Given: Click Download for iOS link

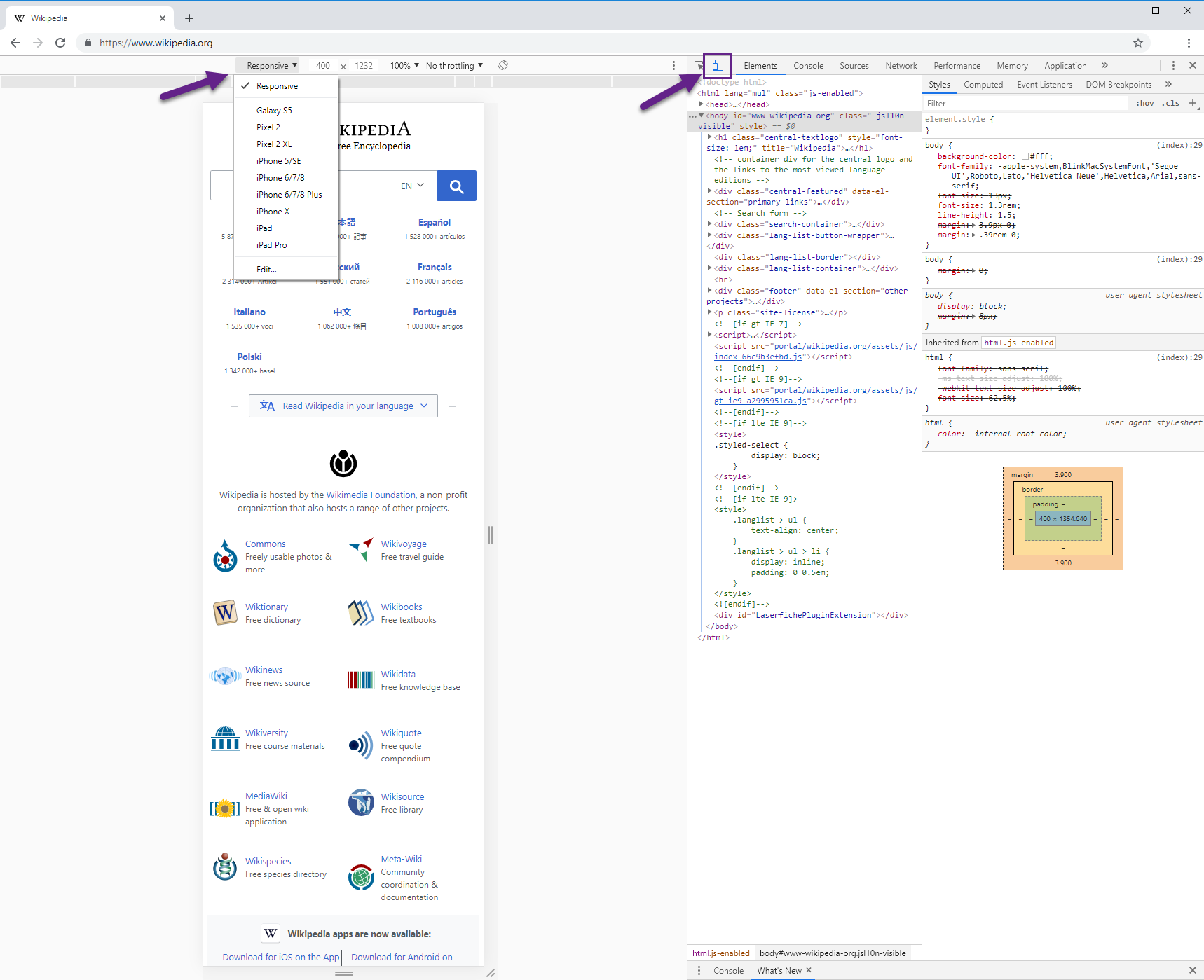Looking at the screenshot, I should tap(280, 957).
